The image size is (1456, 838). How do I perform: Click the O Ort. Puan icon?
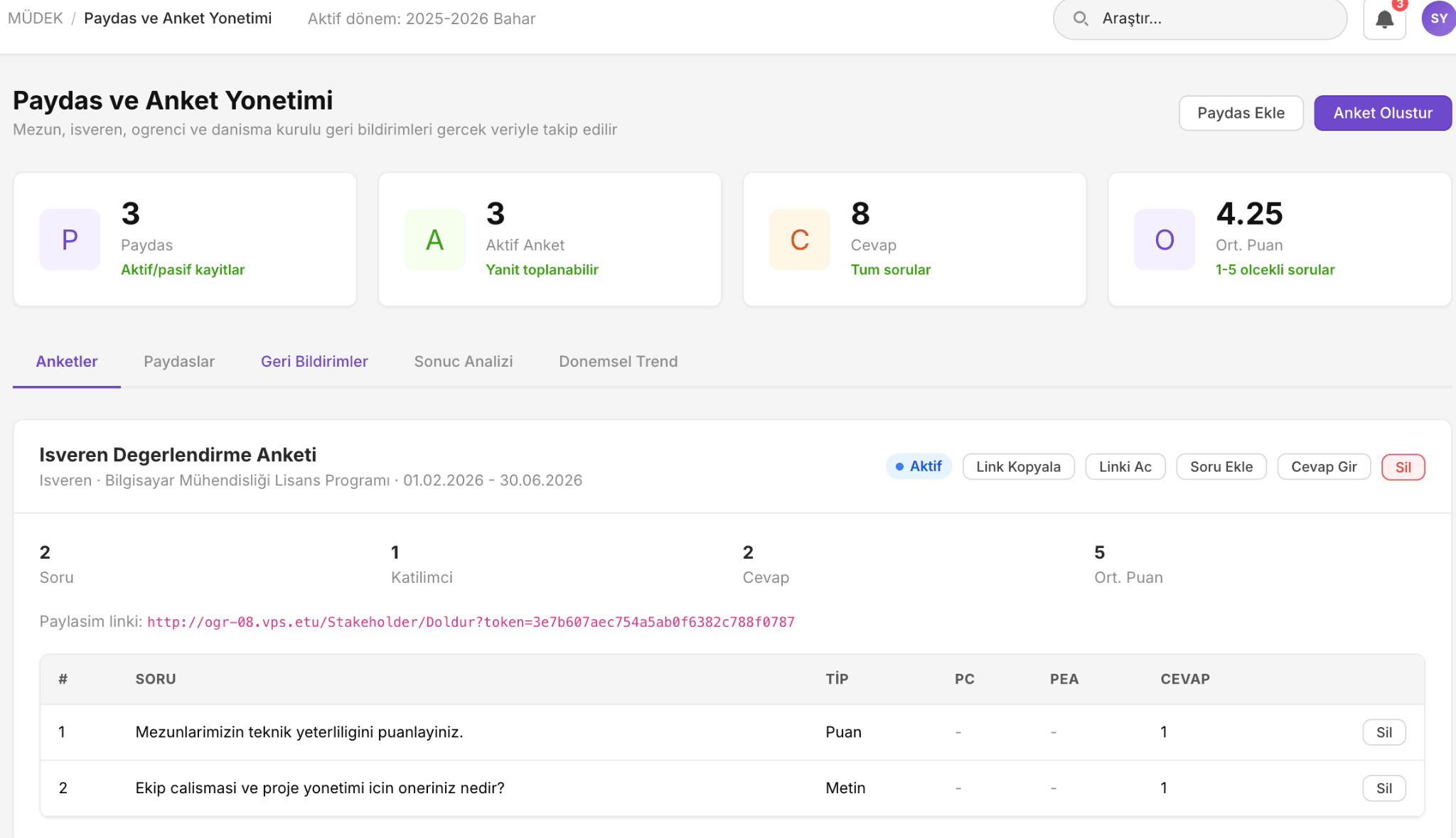click(x=1165, y=240)
